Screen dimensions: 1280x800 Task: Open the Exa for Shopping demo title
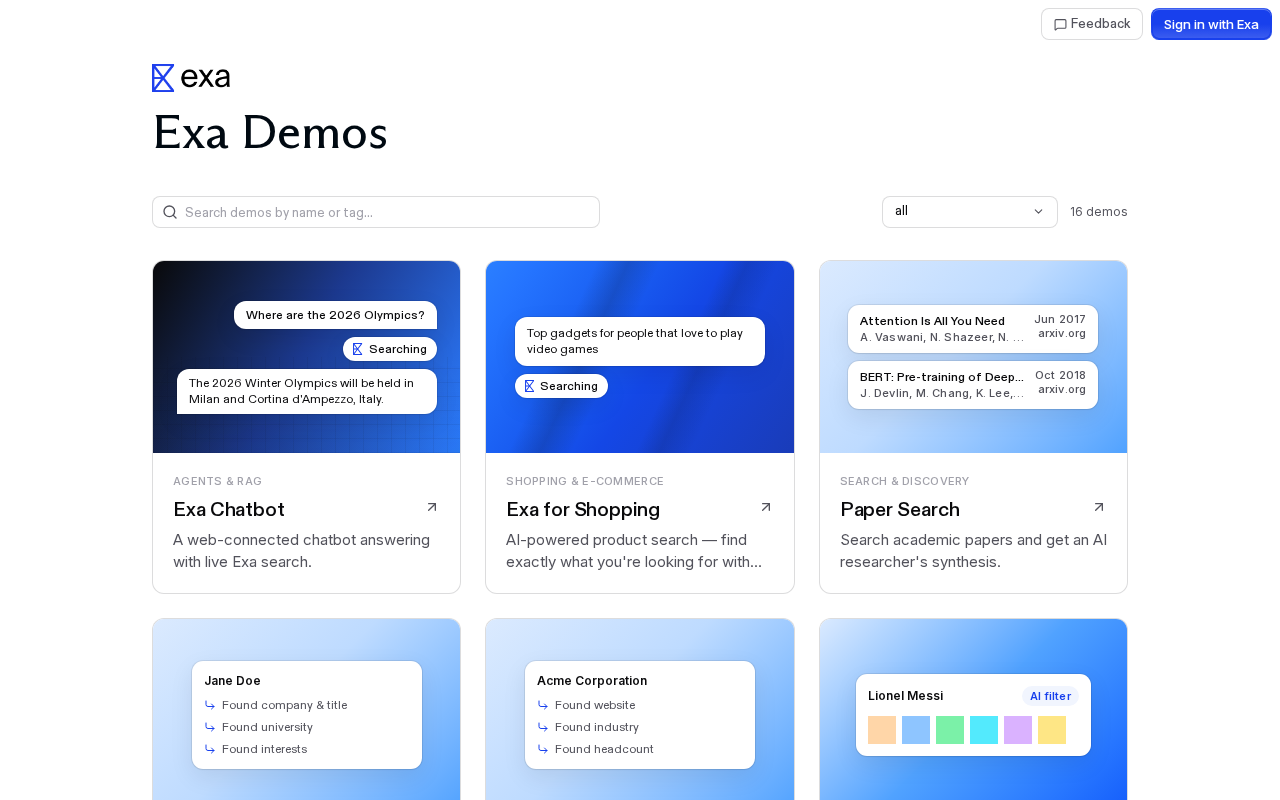click(x=583, y=510)
